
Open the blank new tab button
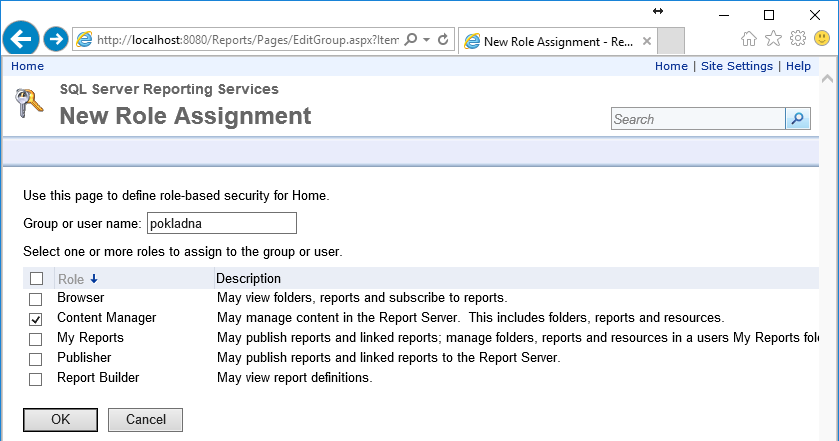(672, 41)
